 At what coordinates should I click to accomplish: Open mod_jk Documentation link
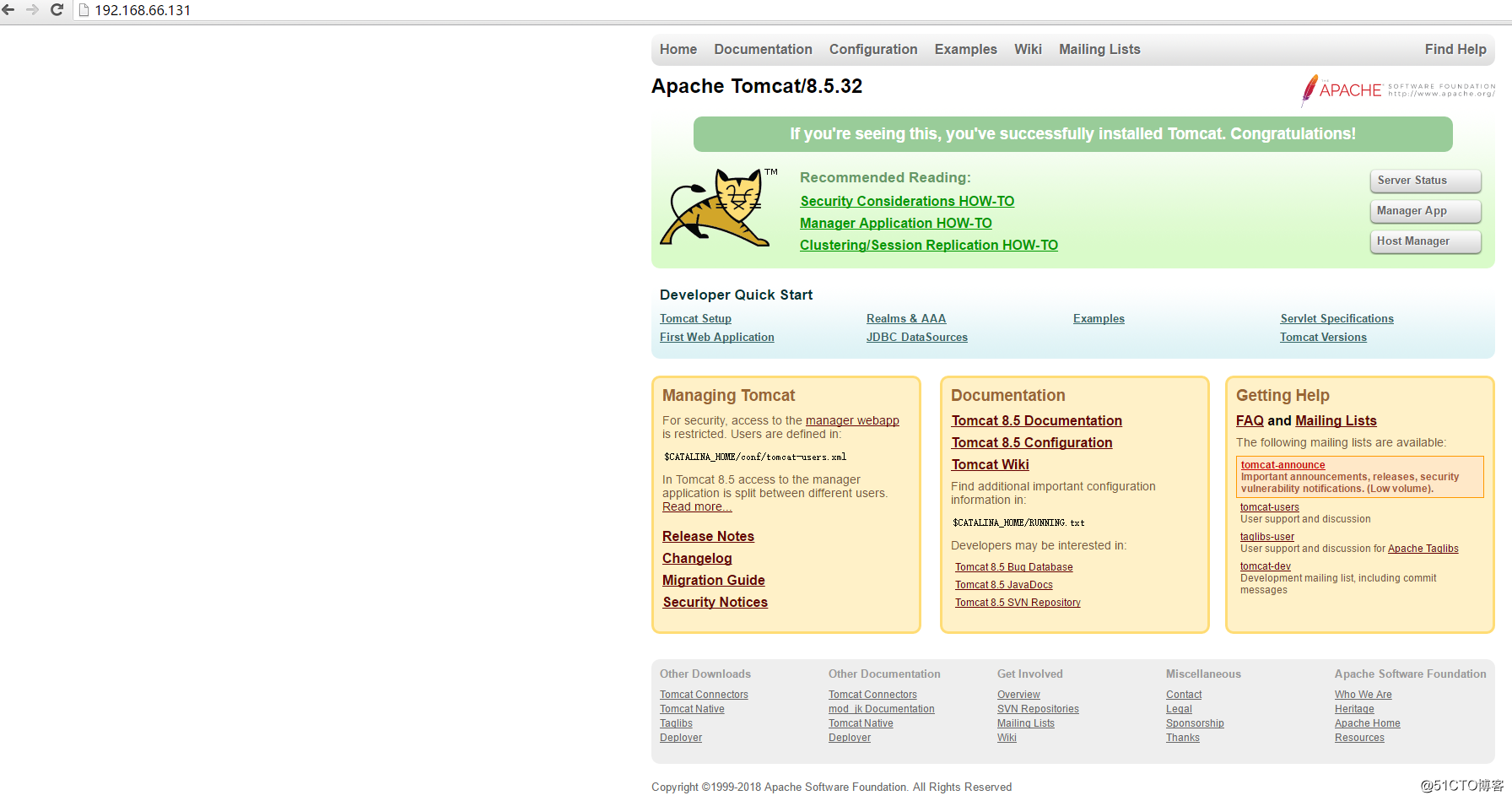tap(882, 709)
